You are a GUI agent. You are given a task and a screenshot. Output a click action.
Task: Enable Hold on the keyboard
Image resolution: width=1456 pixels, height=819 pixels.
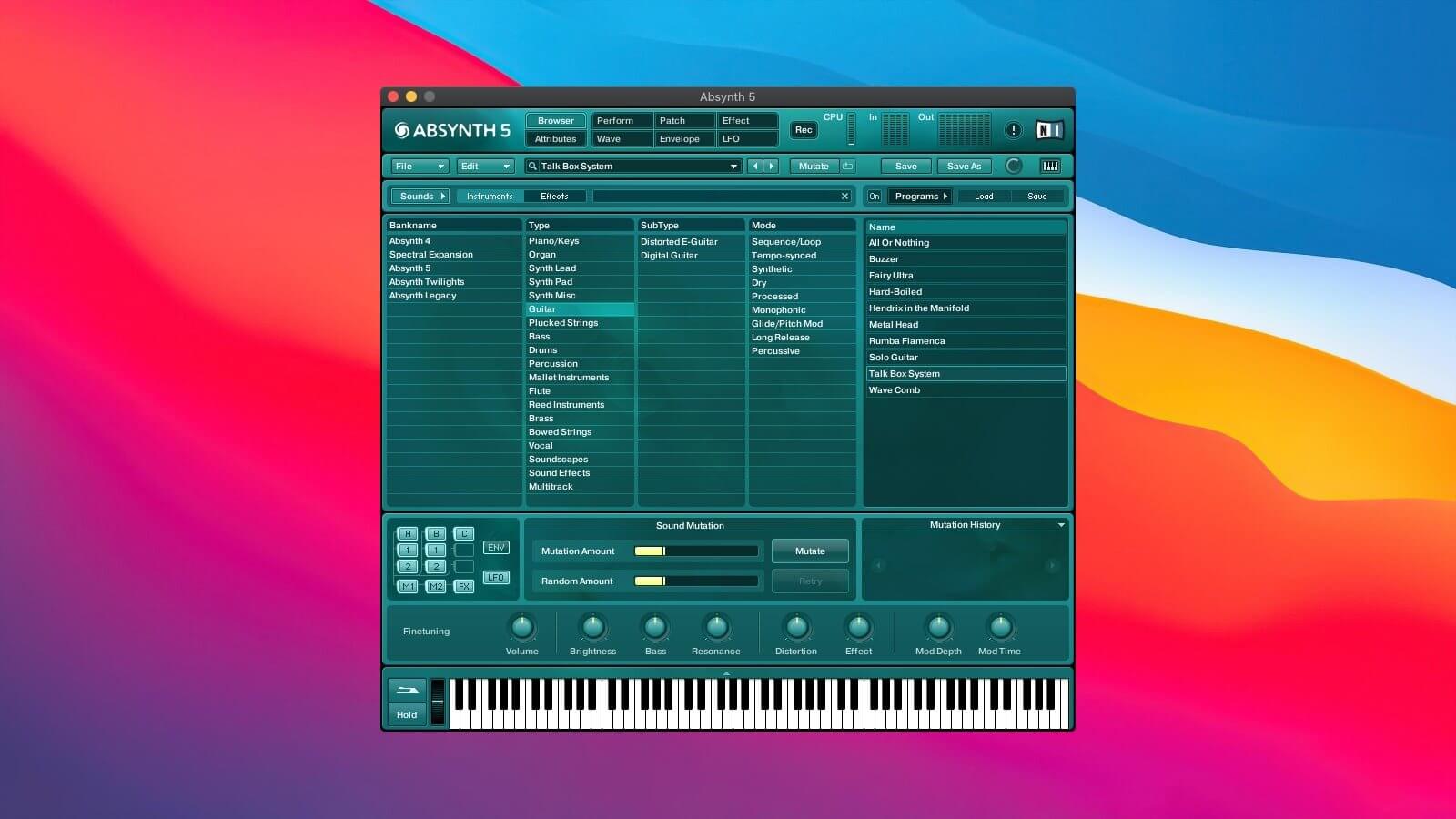[406, 714]
